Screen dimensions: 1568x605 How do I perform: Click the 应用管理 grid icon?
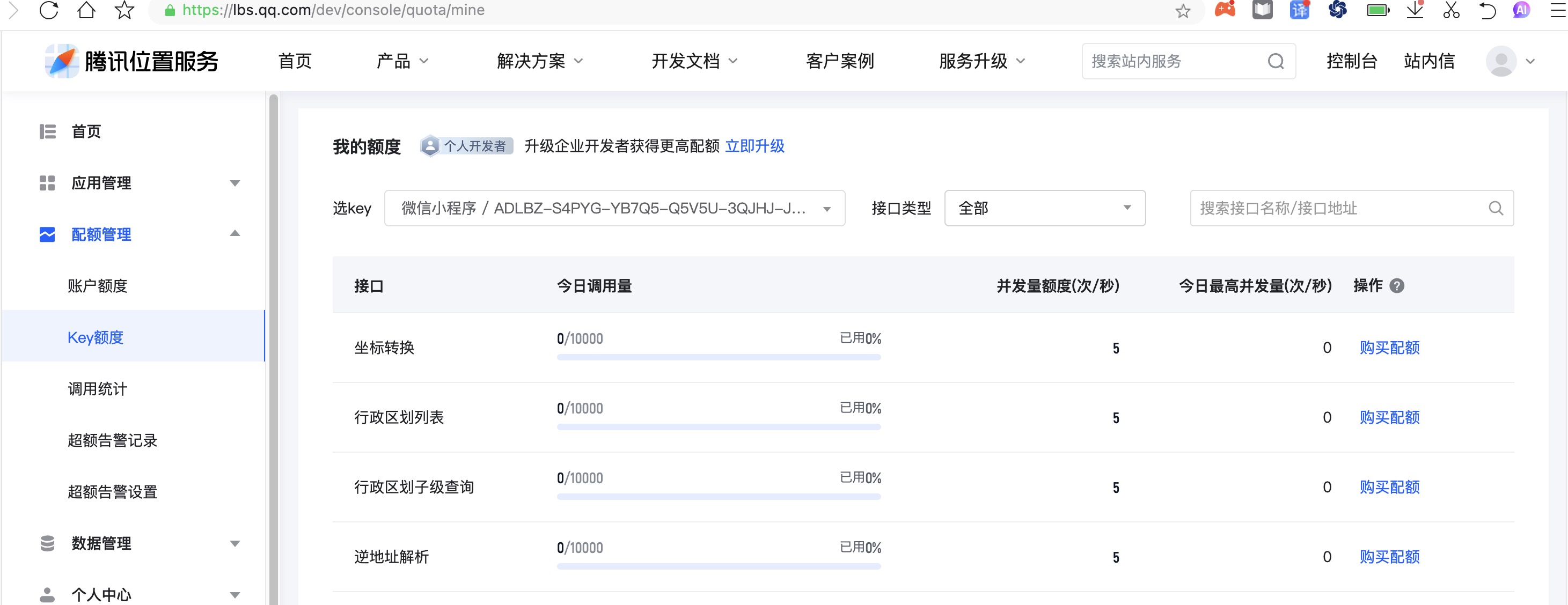coord(47,182)
